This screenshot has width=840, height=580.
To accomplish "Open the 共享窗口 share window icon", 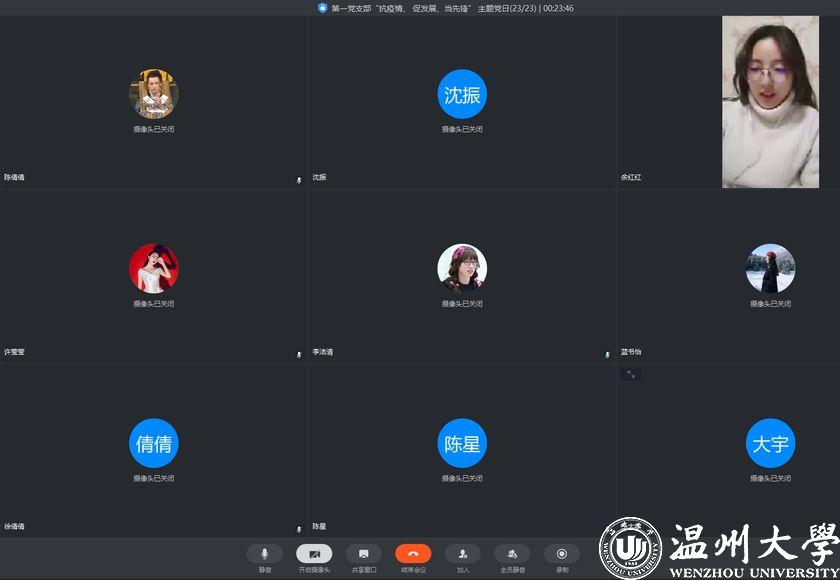I will 363,554.
